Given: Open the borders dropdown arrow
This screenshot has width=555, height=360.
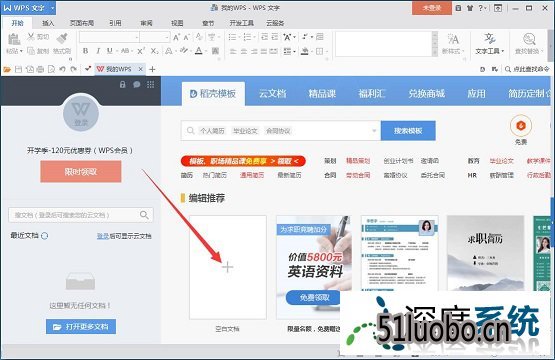Looking at the screenshot, I should pyautogui.click(x=327, y=52).
